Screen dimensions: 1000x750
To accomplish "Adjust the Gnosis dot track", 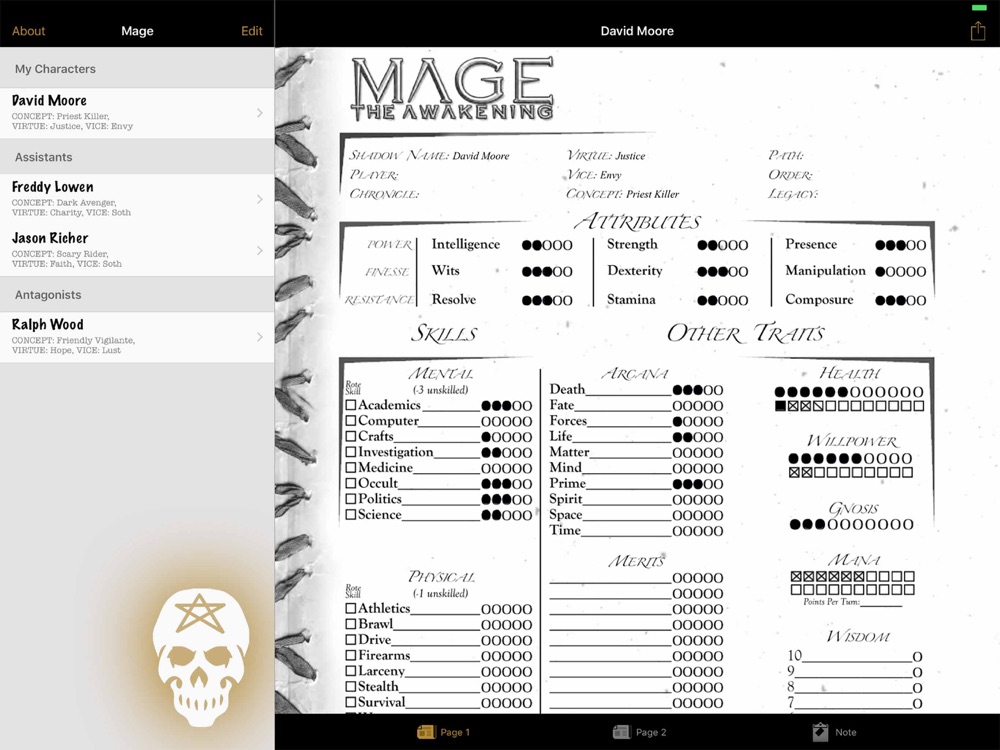I will (851, 524).
